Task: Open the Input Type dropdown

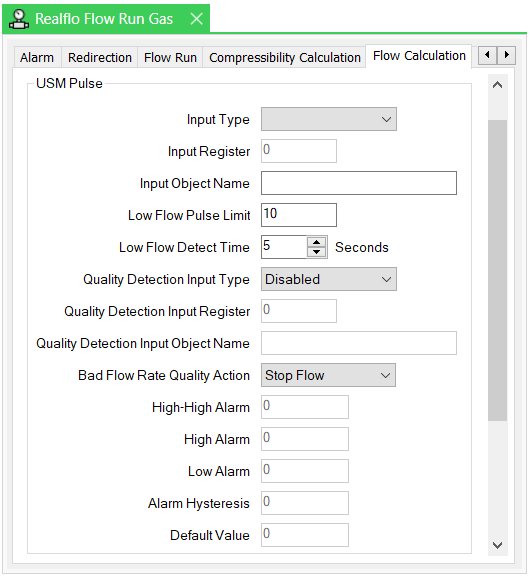Action: pyautogui.click(x=329, y=119)
